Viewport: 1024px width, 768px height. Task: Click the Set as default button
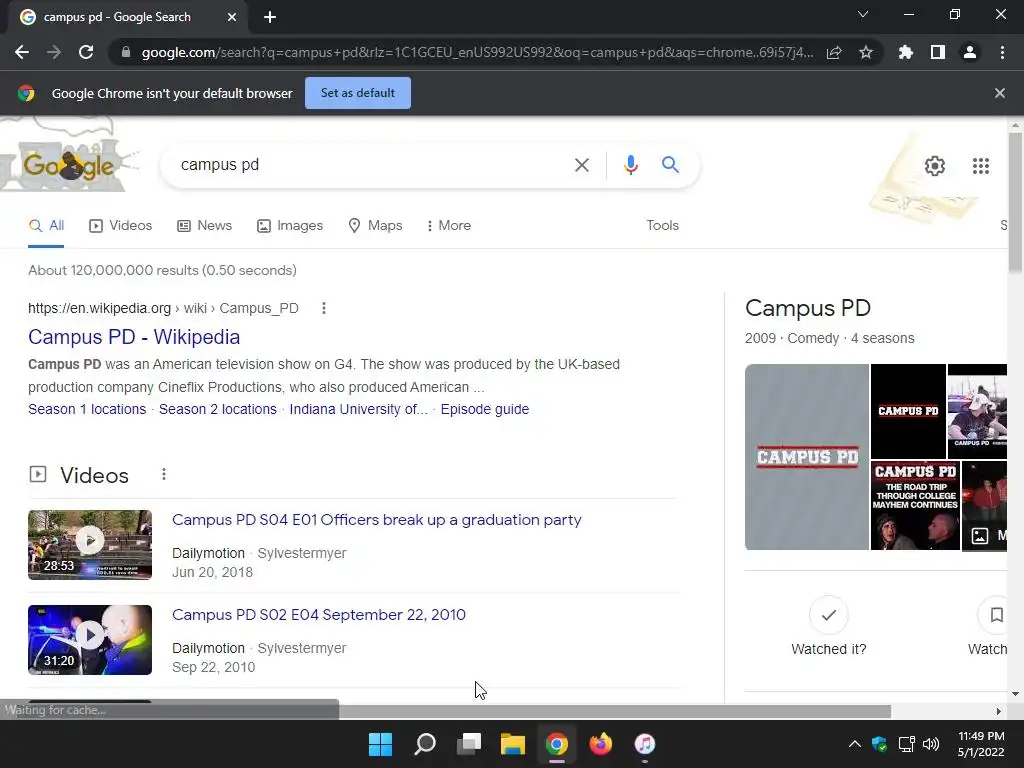click(x=358, y=93)
